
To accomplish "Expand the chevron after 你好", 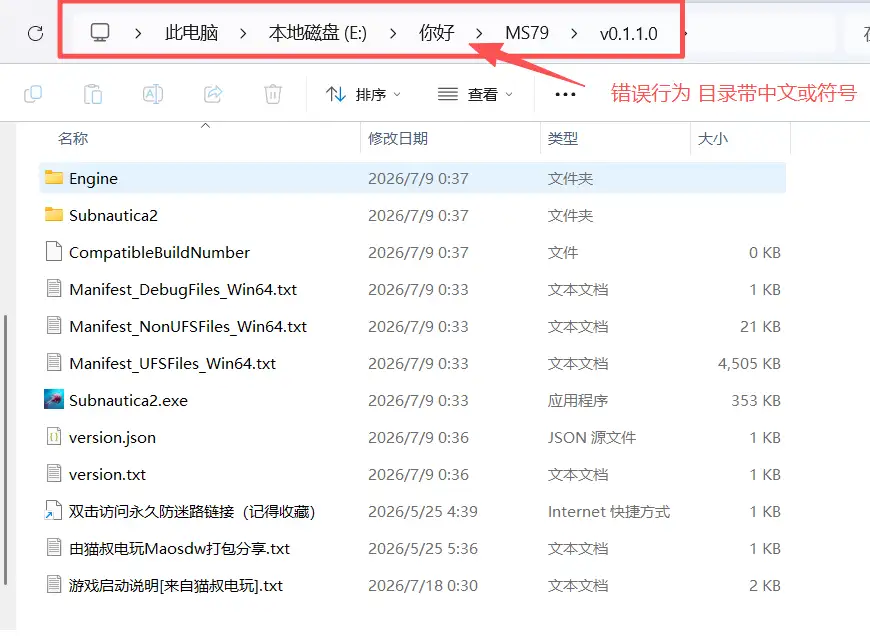I will (x=479, y=34).
